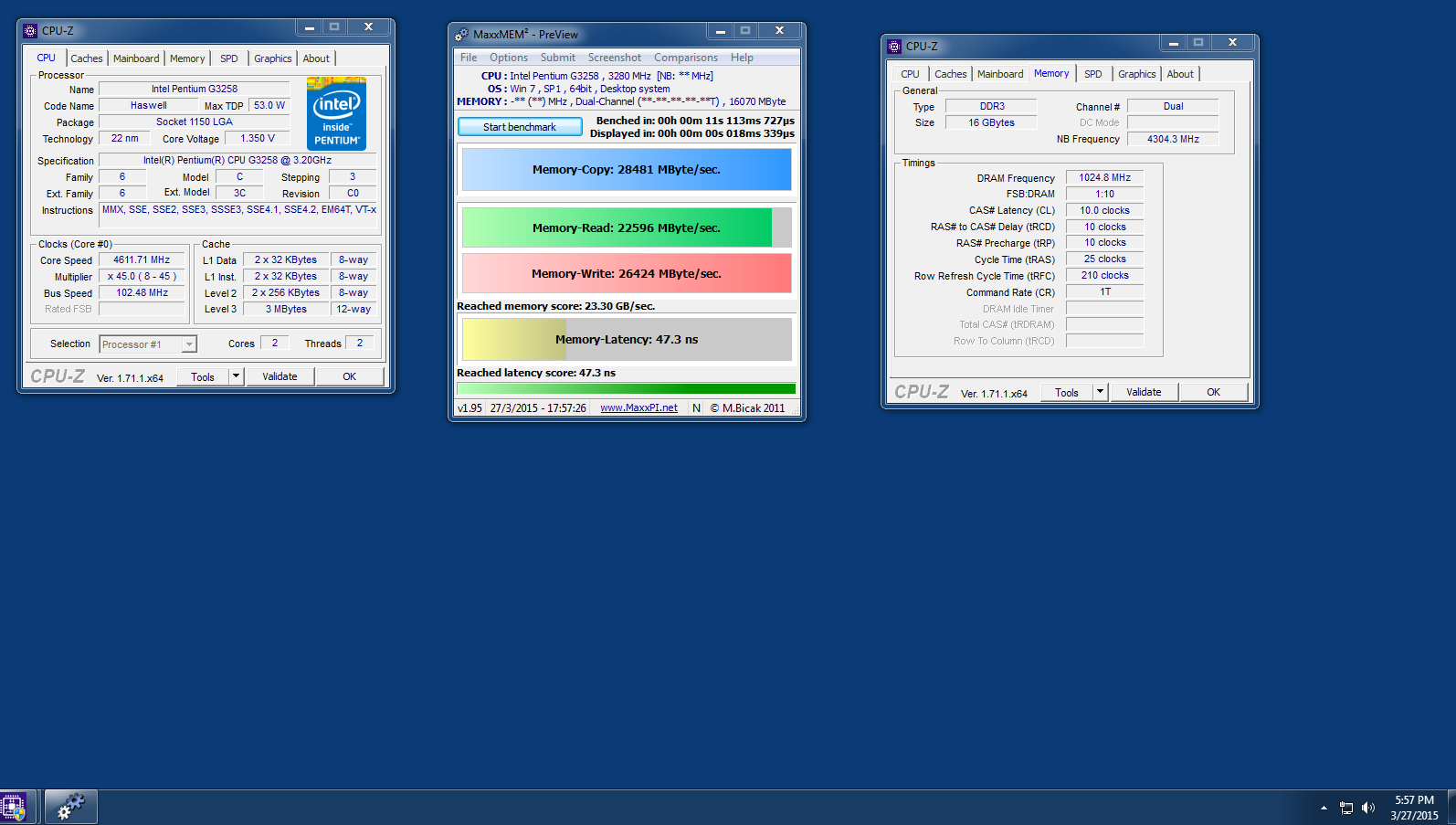Click Show desktop strip at taskbar end

click(x=1451, y=808)
